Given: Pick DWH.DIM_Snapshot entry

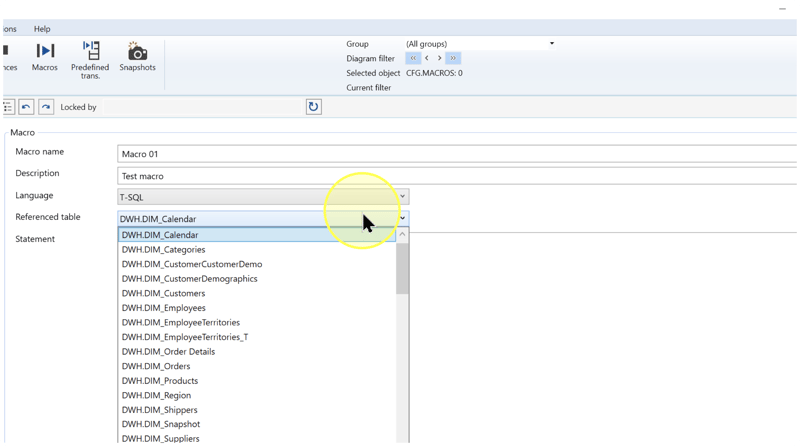Looking at the screenshot, I should click(x=257, y=424).
